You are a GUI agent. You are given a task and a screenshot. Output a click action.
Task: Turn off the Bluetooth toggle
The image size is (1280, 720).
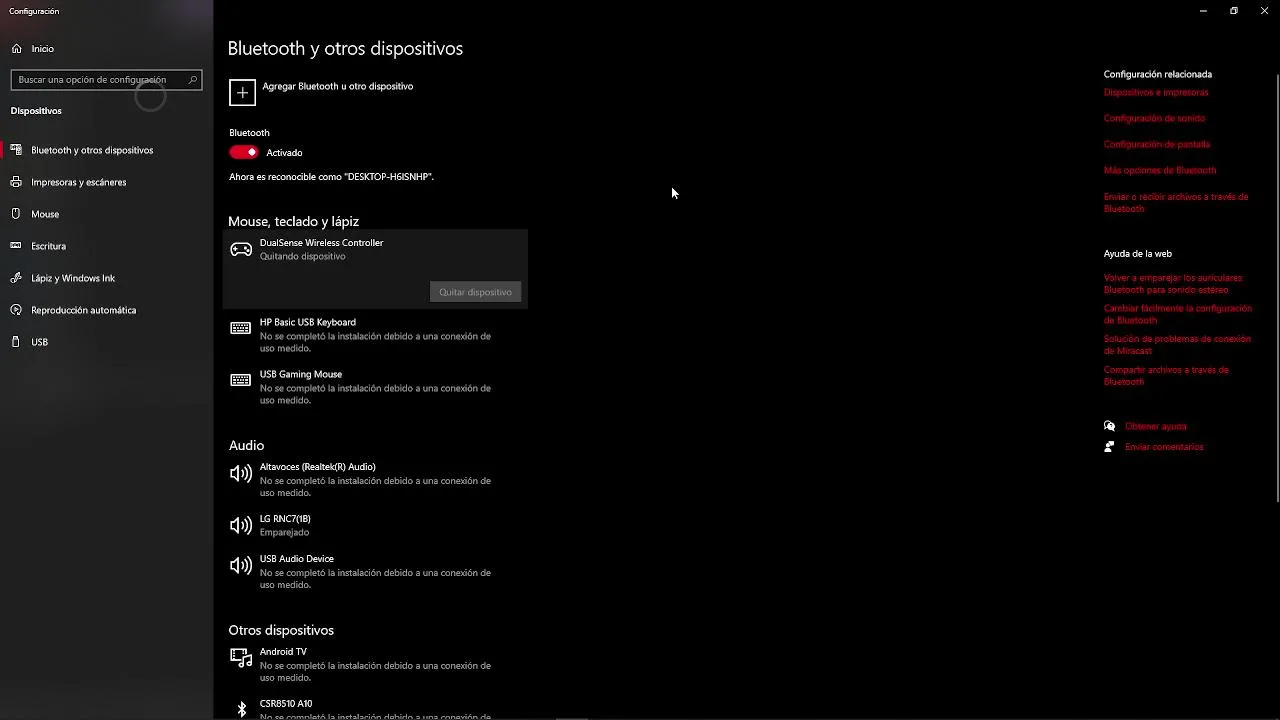click(244, 152)
